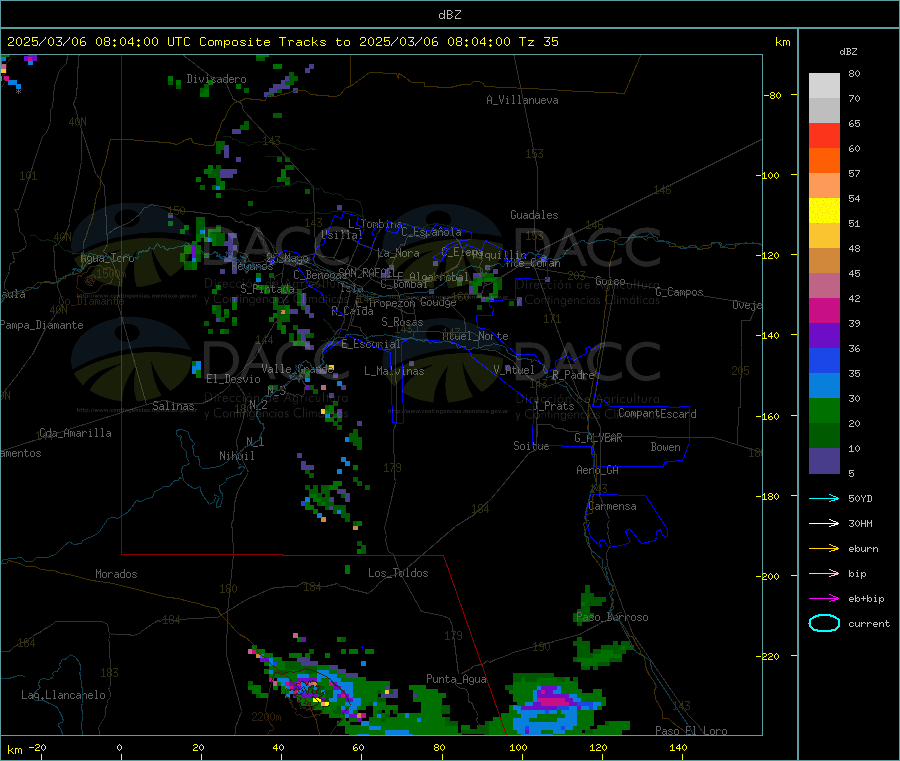
Task: Select the red 60 dBZ color swatch
Action: pyautogui.click(x=824, y=135)
